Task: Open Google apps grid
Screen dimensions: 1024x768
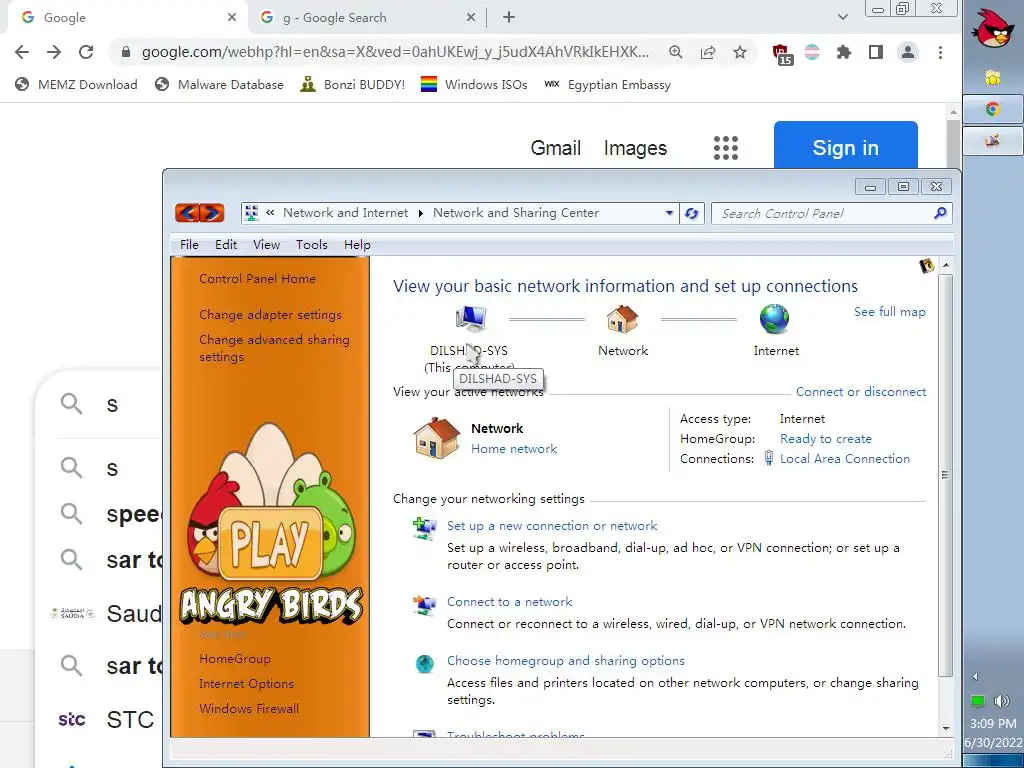Action: click(726, 148)
